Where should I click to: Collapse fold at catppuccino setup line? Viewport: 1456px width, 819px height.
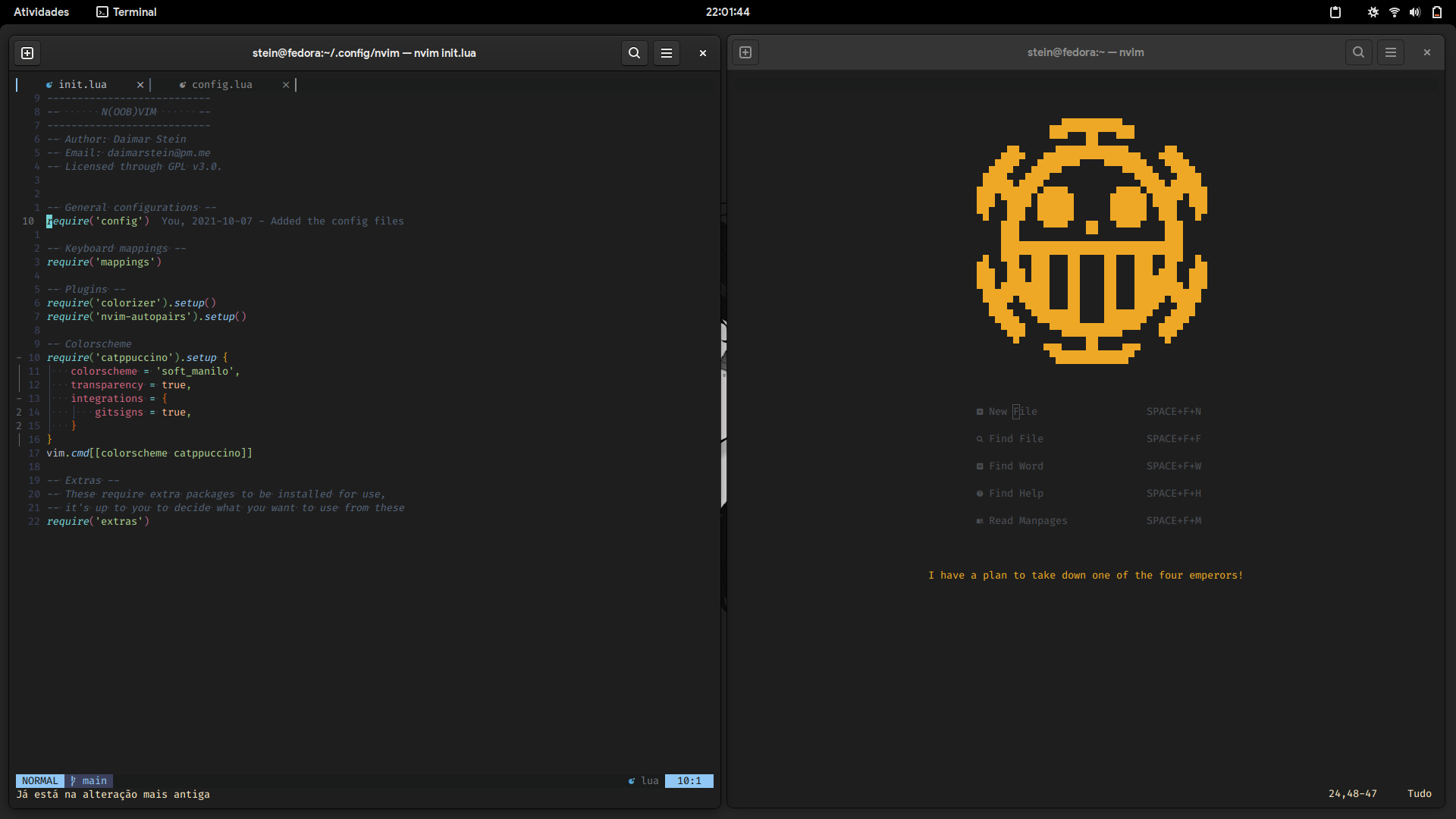point(19,358)
